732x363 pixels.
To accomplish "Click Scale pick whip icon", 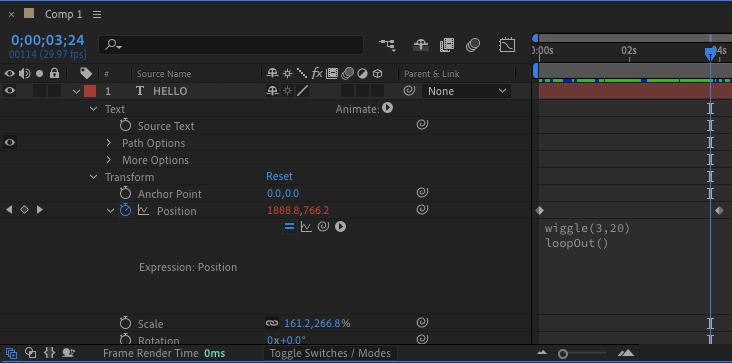I will point(422,322).
